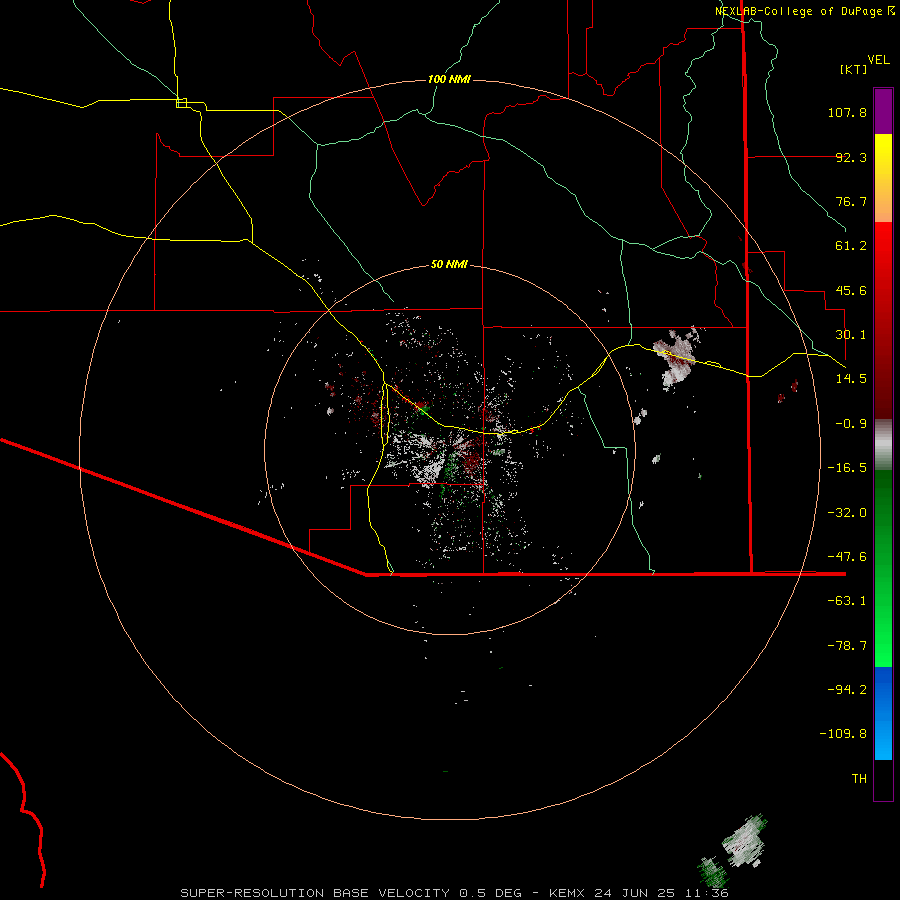The width and height of the screenshot is (900, 900).
Task: Click the Super-Resolution Base Velocity caption
Action: 454,893
